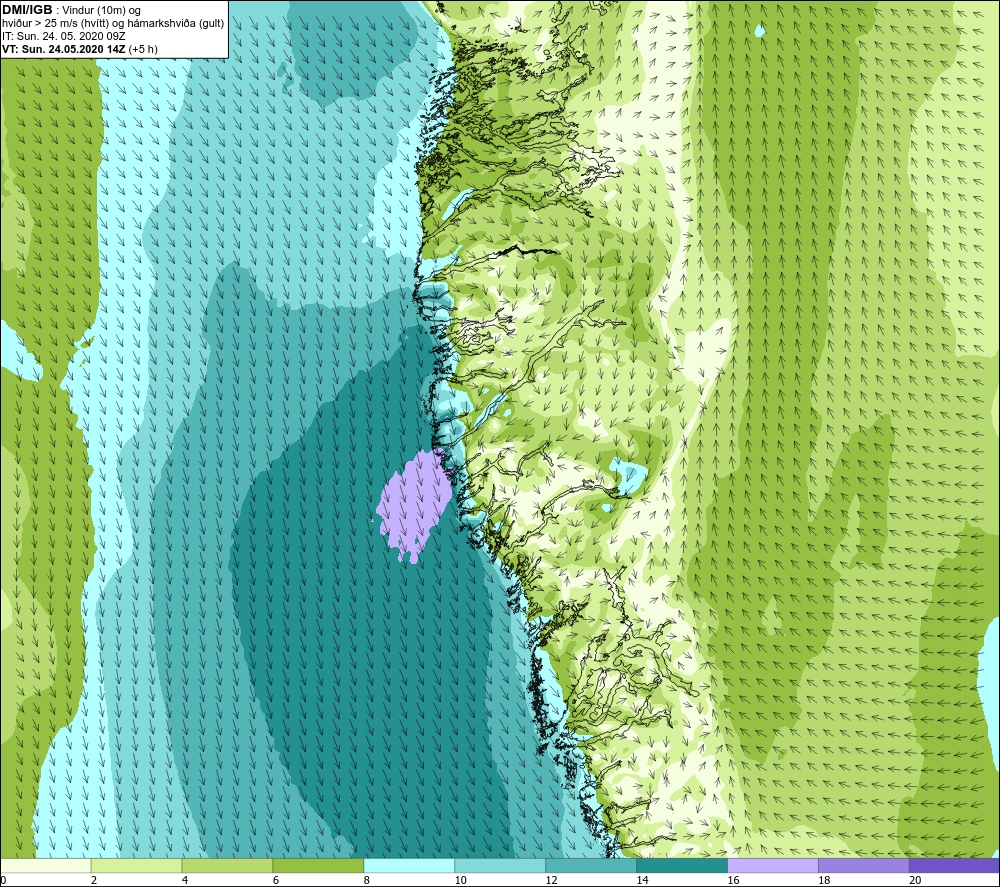Click legend tick label '0'

[3, 881]
